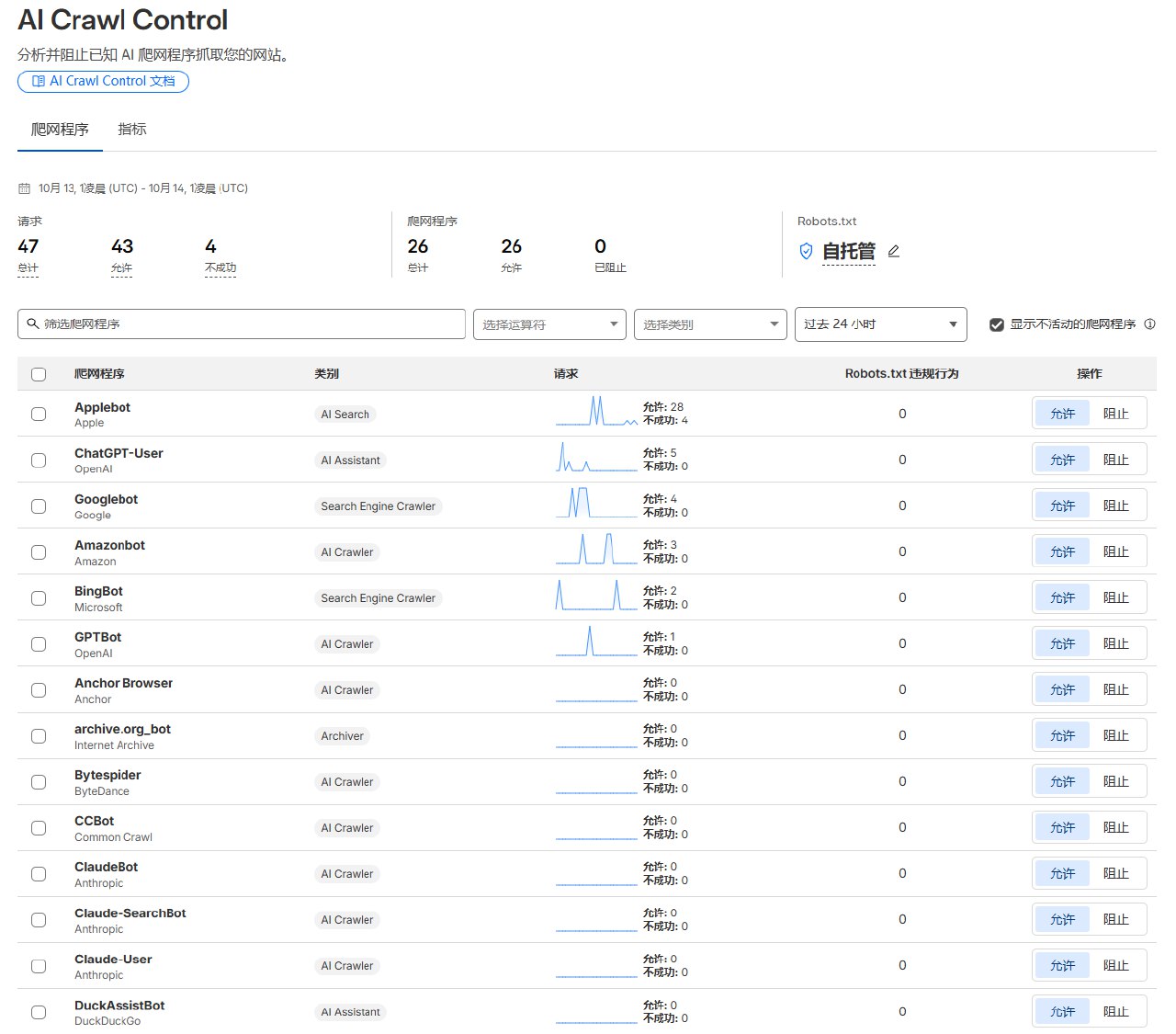Click the calendar icon by the date range

[x=25, y=188]
